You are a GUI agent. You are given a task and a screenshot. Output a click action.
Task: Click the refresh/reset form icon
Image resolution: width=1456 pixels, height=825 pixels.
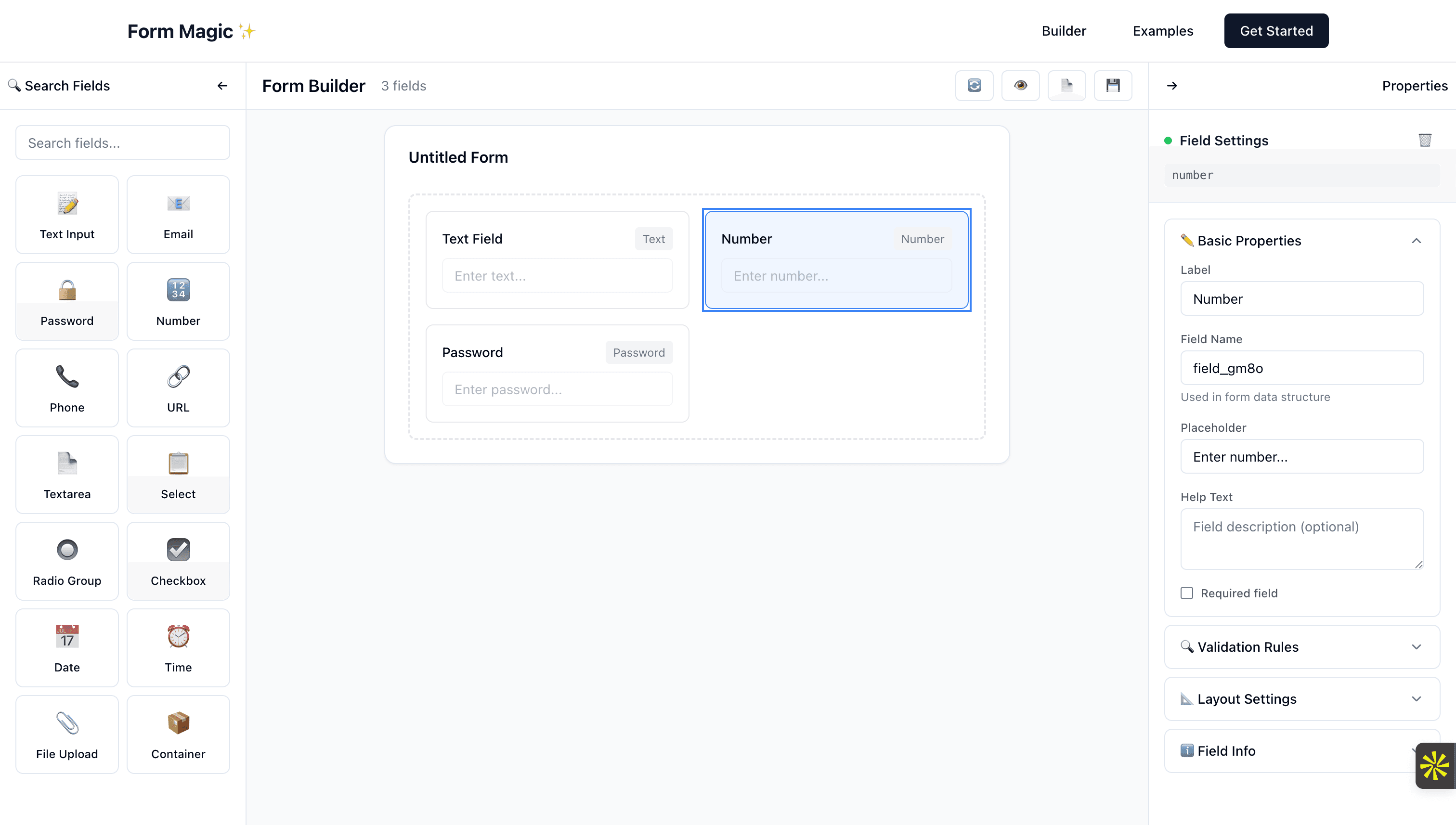click(x=974, y=86)
